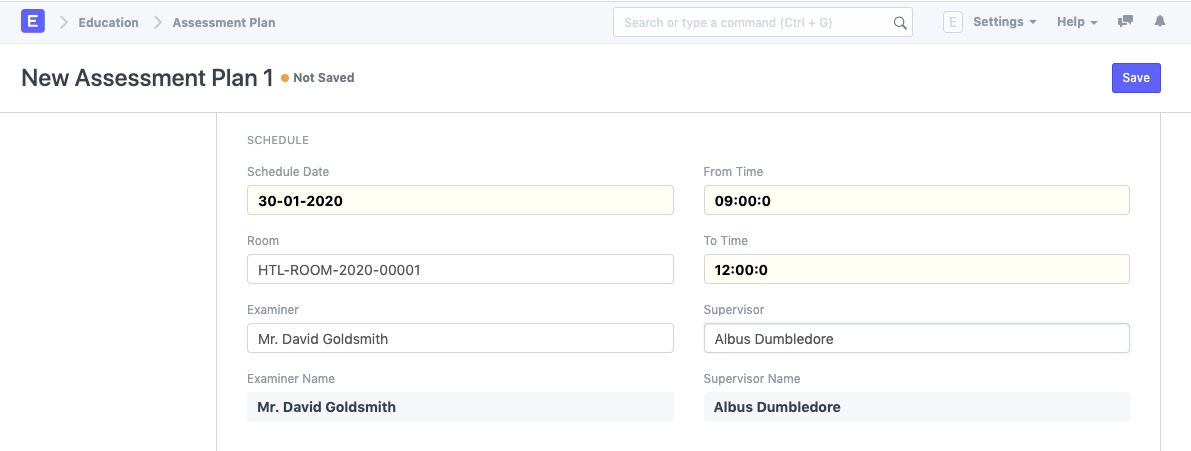The height and width of the screenshot is (451, 1191).
Task: Click the From Time field
Action: coord(916,200)
